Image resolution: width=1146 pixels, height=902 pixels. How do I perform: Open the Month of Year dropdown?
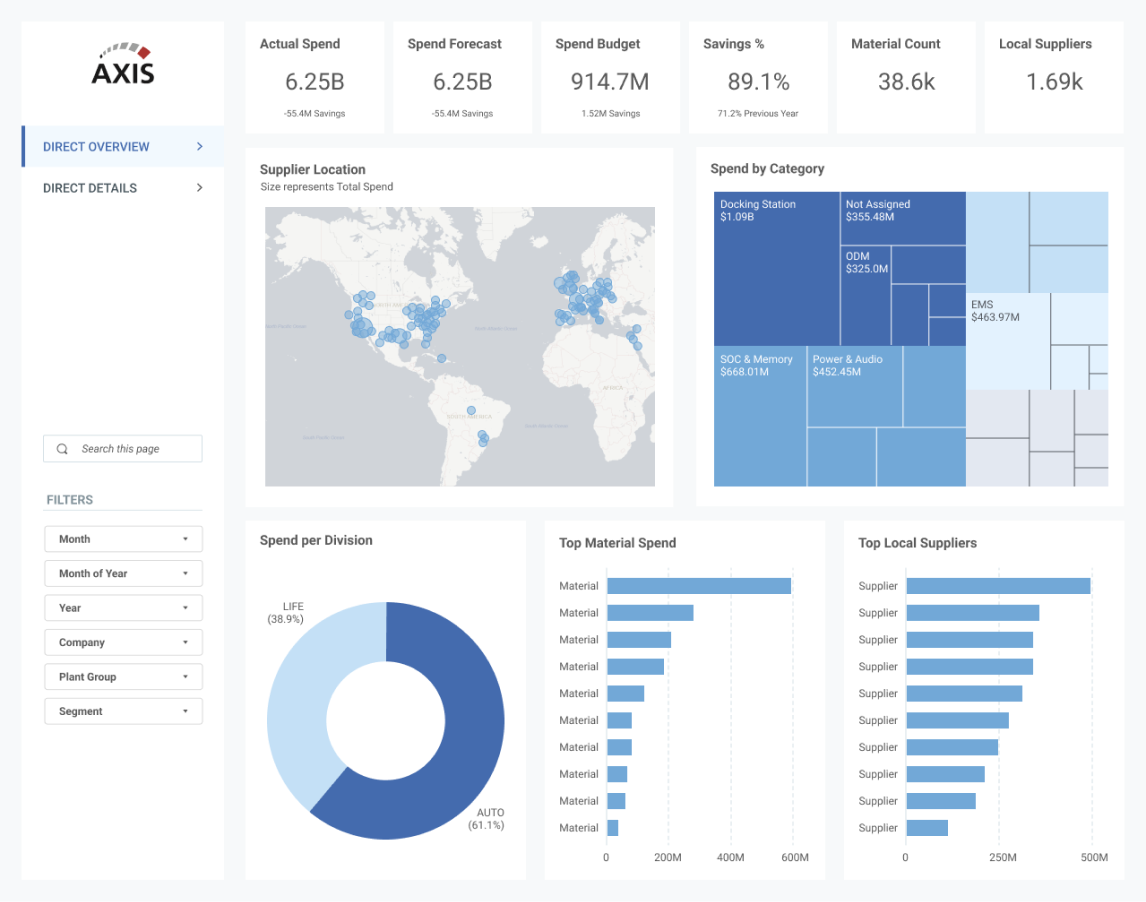click(123, 573)
